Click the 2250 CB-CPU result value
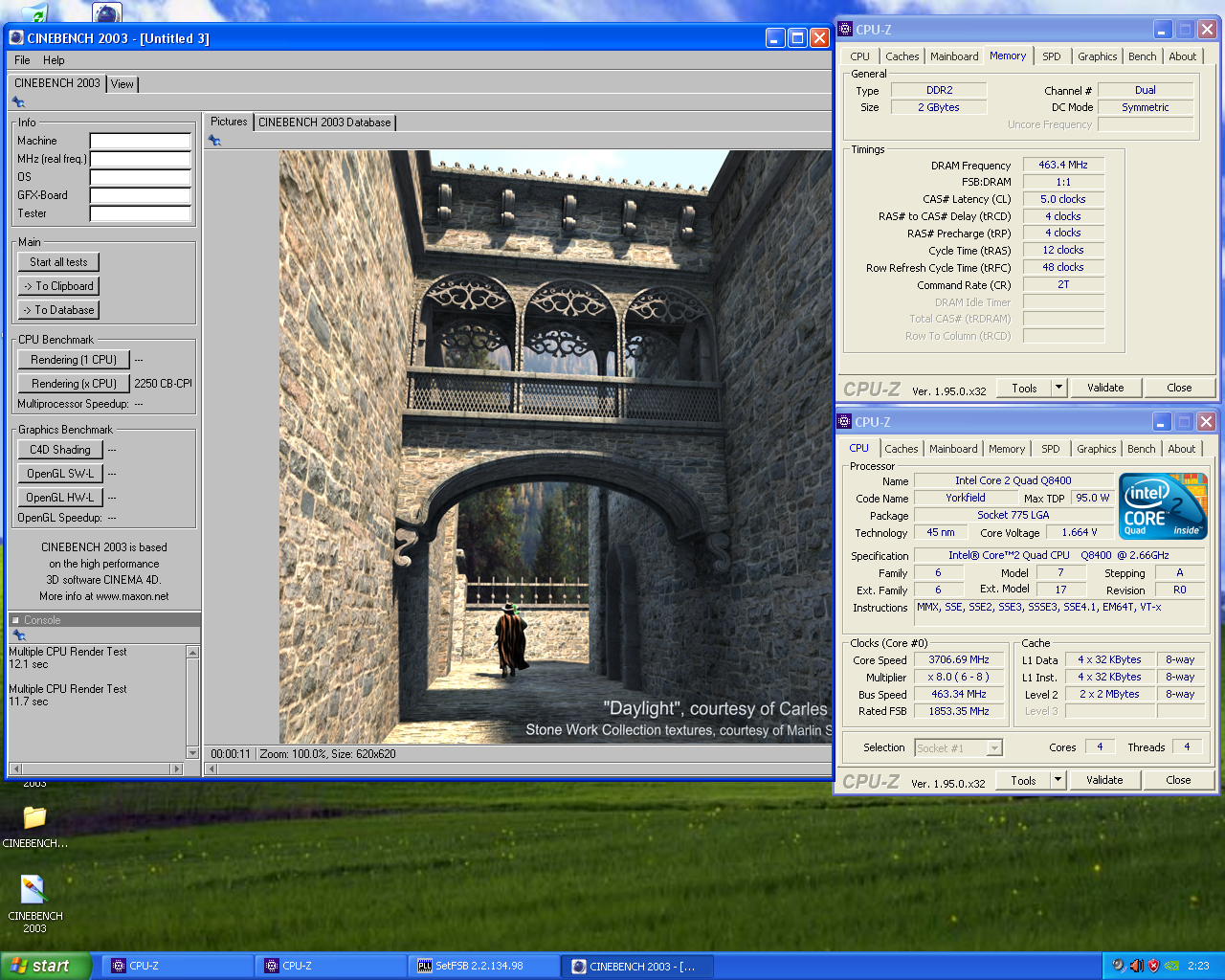Image resolution: width=1225 pixels, height=980 pixels. coord(163,384)
